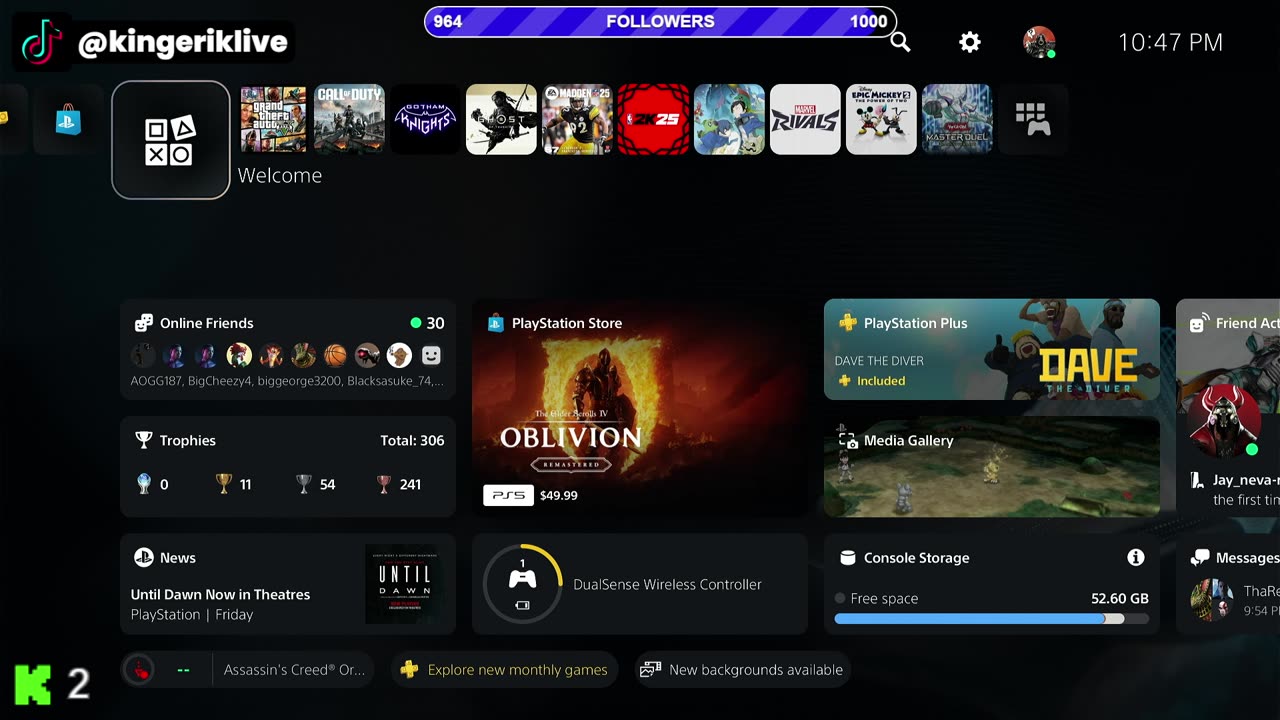The height and width of the screenshot is (720, 1280).
Task: Open the user profile avatar
Action: 1039,42
